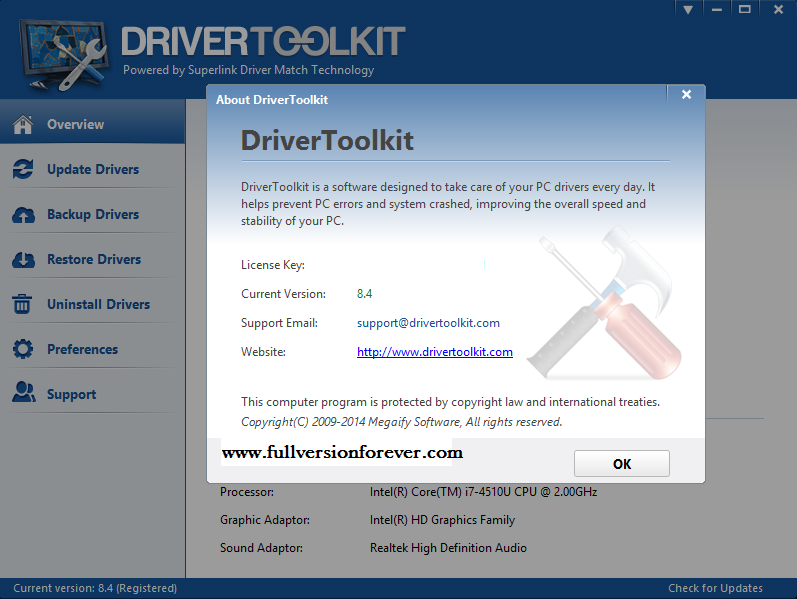Image resolution: width=797 pixels, height=599 pixels.
Task: Go to Update Drivers
Action: [93, 169]
